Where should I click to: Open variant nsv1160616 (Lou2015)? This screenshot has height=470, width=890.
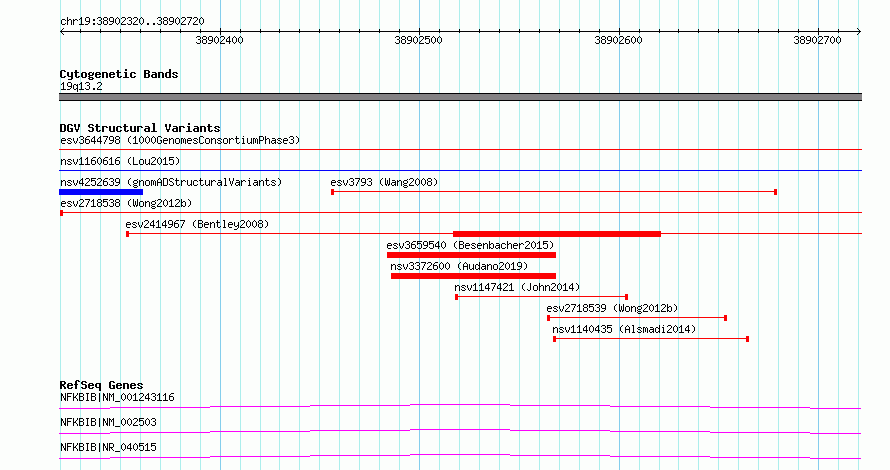[120, 161]
